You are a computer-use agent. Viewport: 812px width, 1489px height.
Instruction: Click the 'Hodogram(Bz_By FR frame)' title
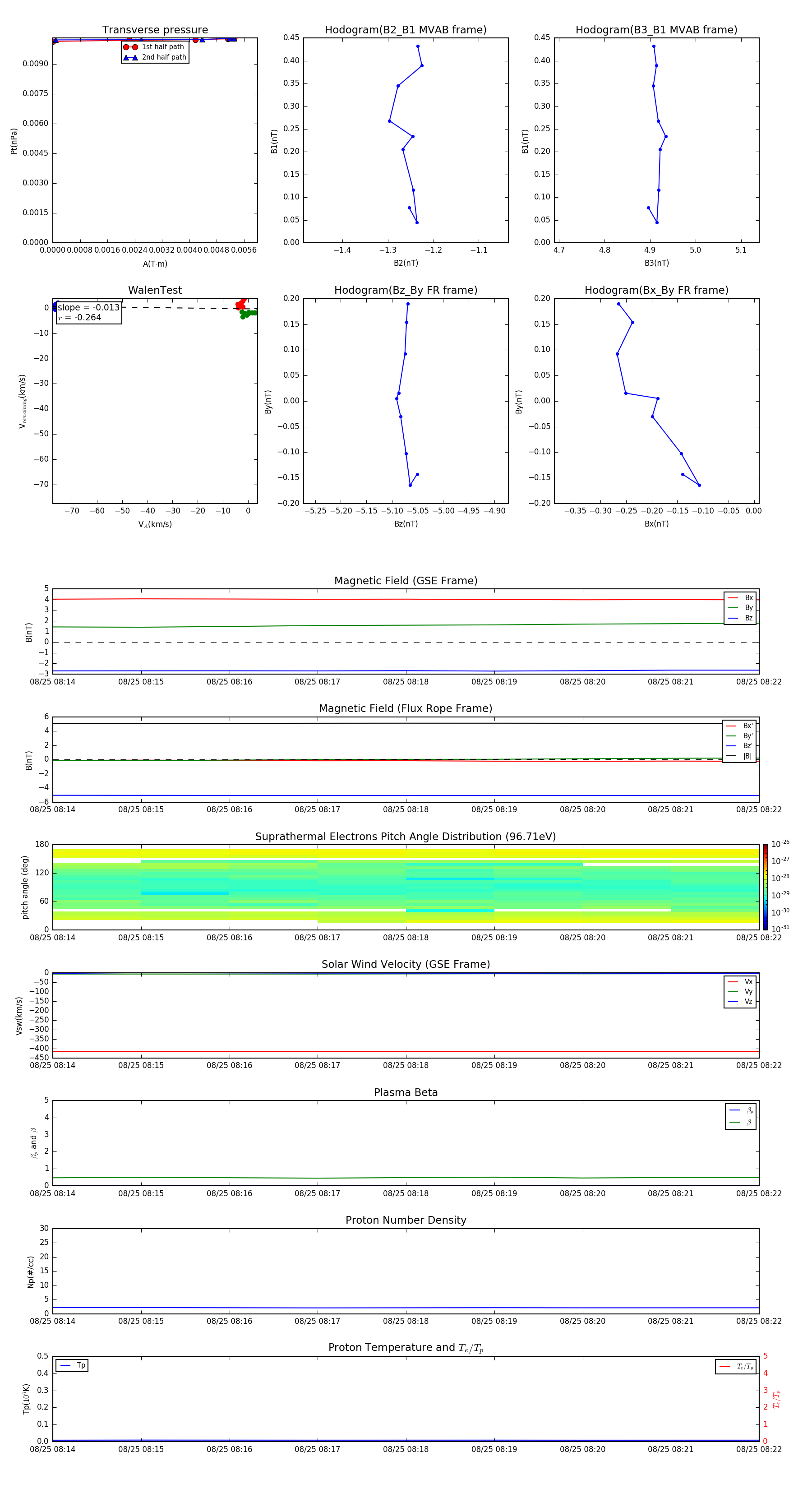406,290
